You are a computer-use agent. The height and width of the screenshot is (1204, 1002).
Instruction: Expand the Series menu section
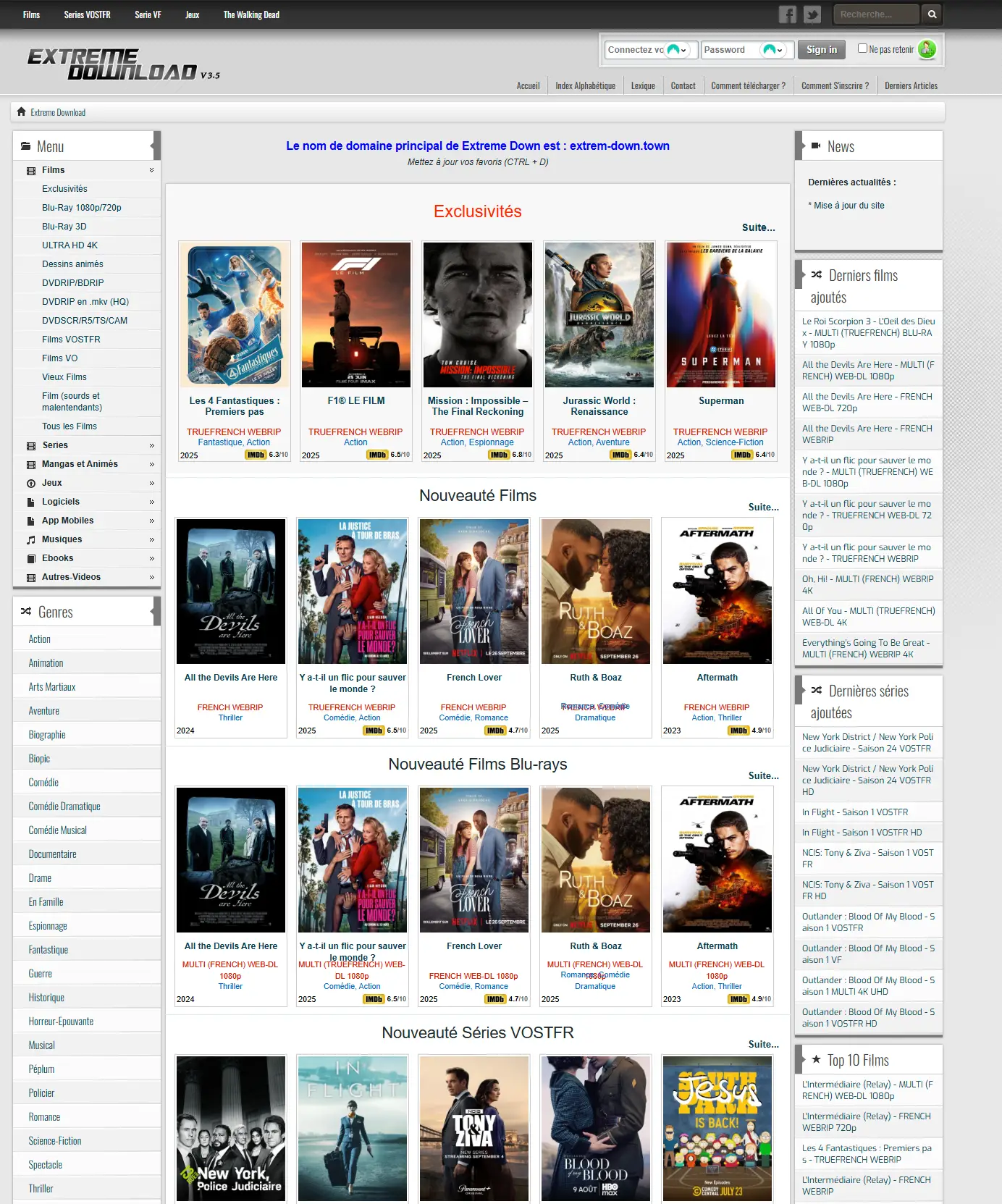point(151,446)
